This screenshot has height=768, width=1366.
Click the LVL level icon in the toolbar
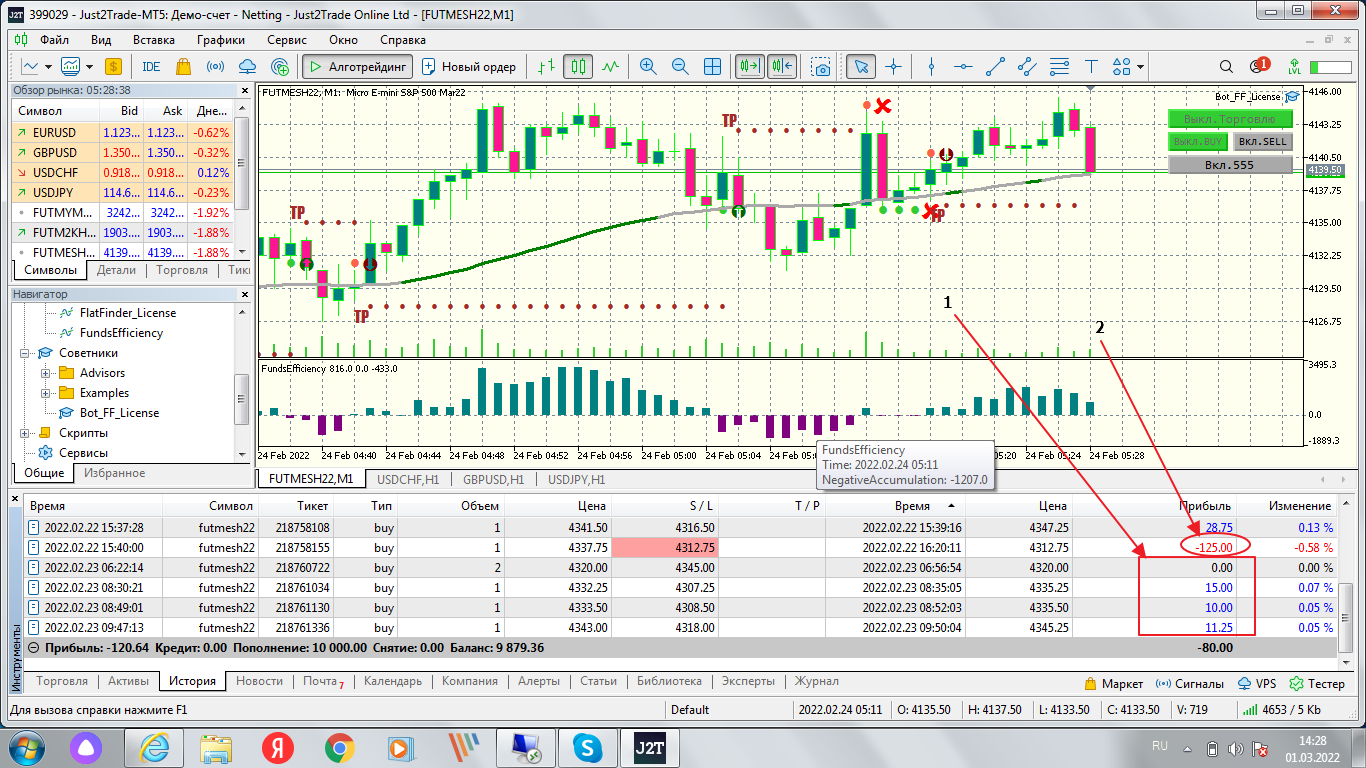click(x=1295, y=67)
